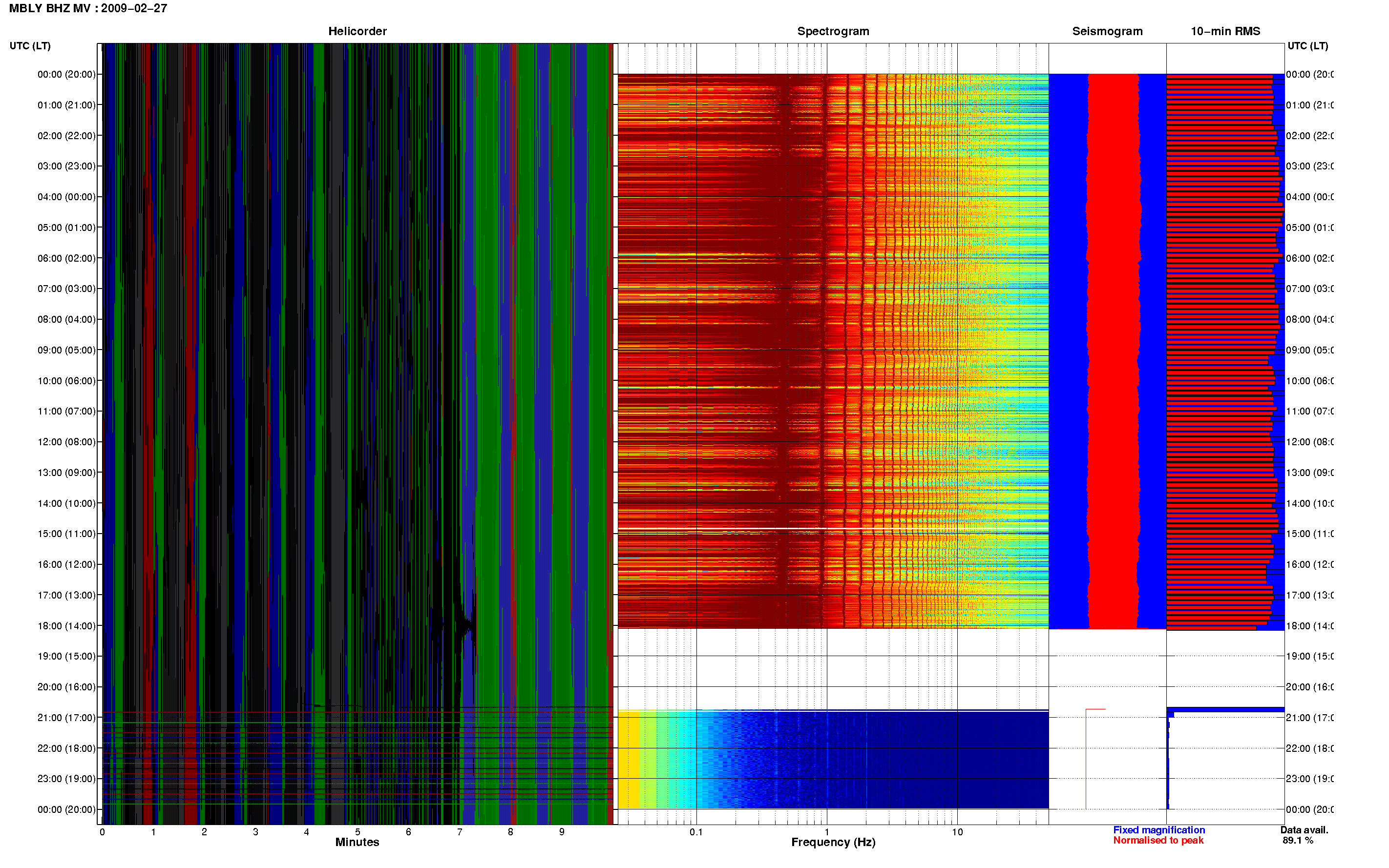
Task: Click the Helicorder minute tick '9'
Action: pos(562,832)
